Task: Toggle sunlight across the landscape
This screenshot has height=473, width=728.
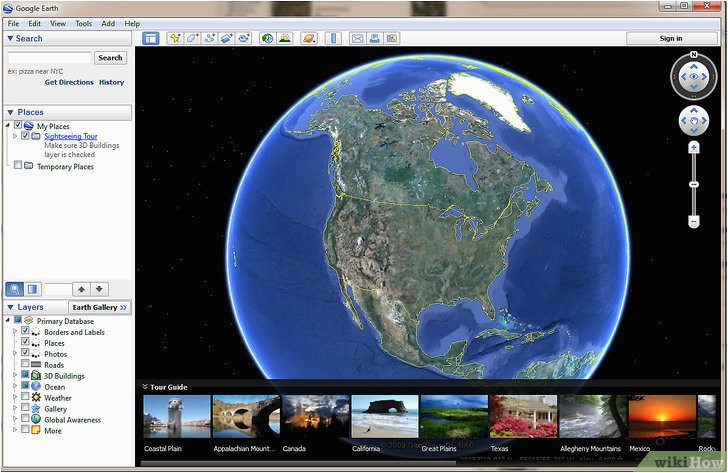Action: pyautogui.click(x=285, y=39)
